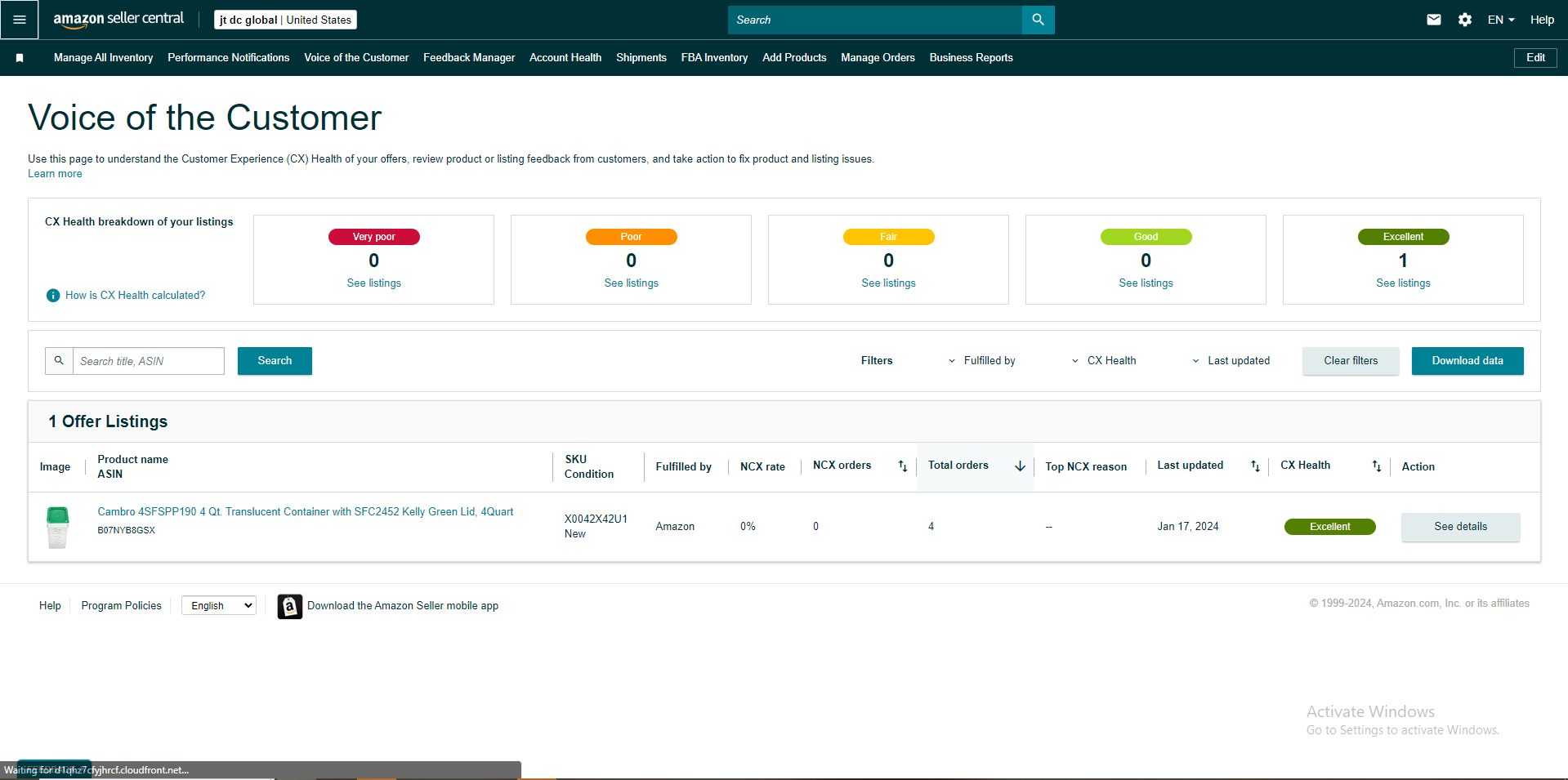Go to Amazon Seller Central home logo
This screenshot has height=780, width=1568.
point(118,20)
